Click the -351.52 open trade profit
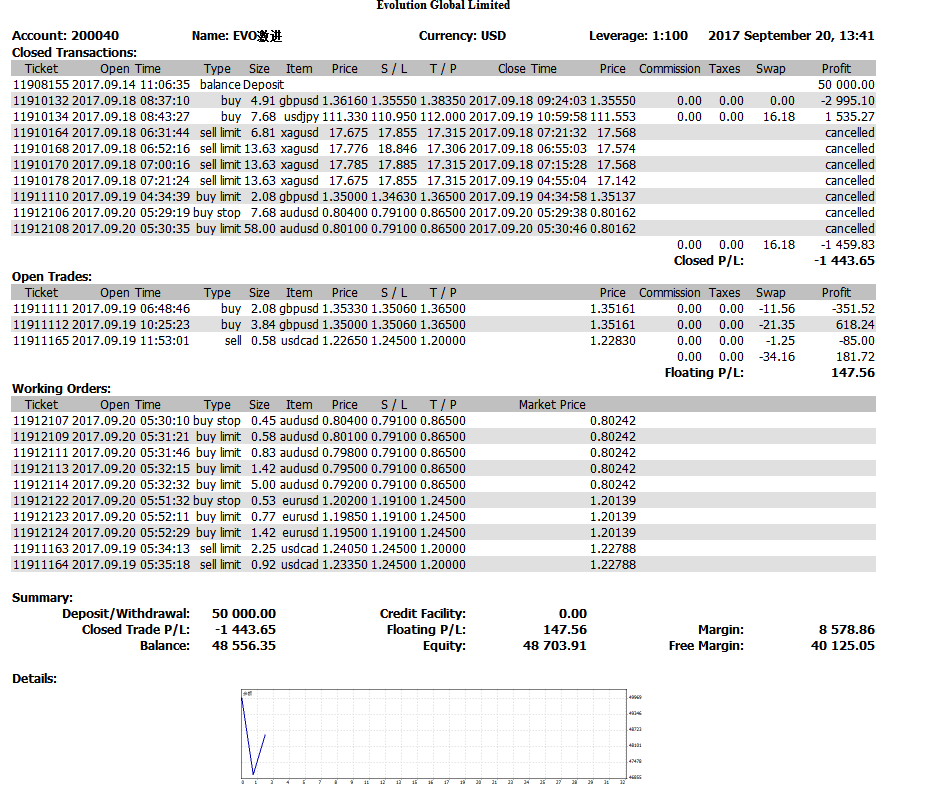This screenshot has height=788, width=935. point(853,309)
